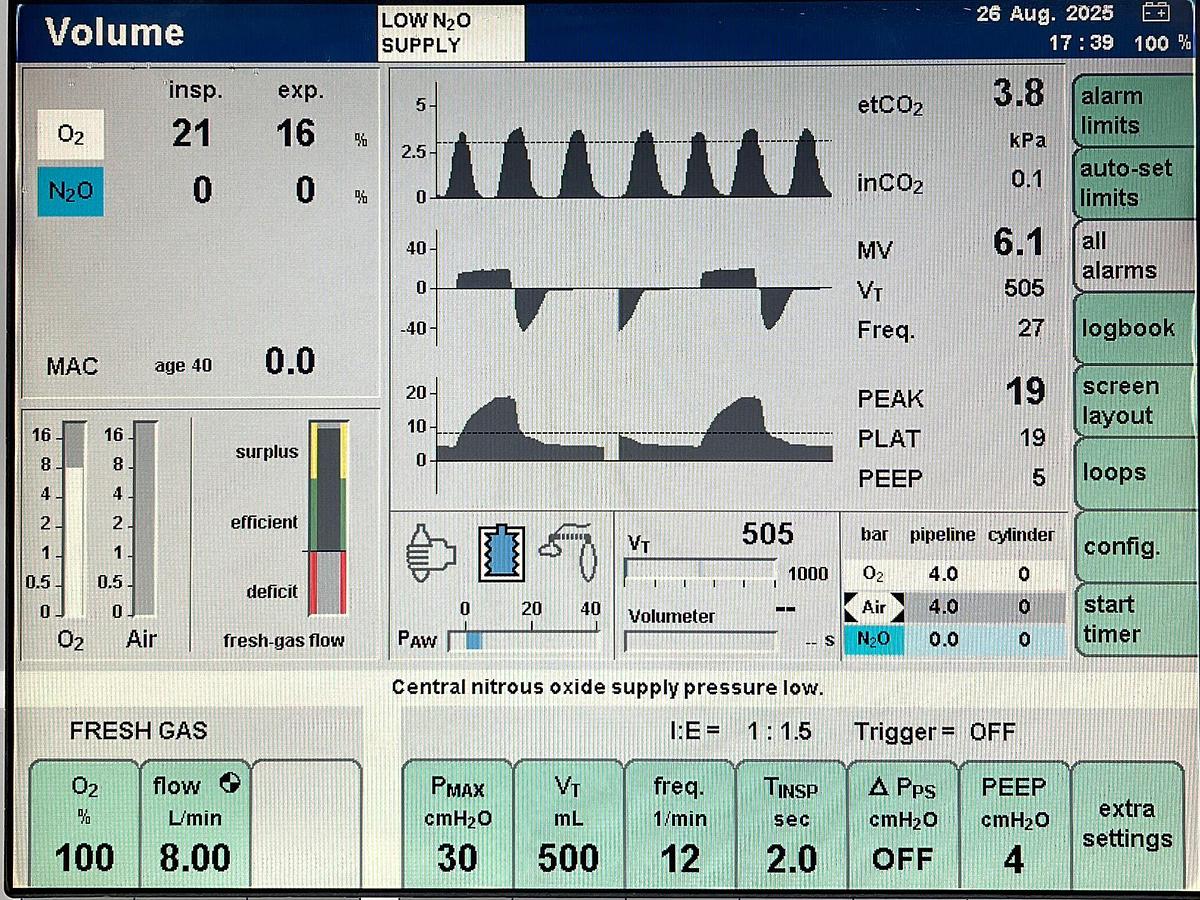Tap the expired O2 value 16

click(x=295, y=133)
